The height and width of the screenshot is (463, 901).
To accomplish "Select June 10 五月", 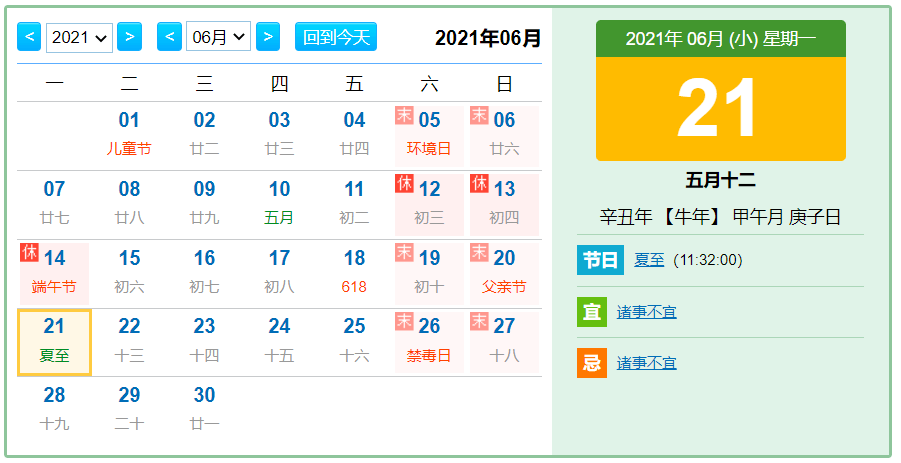I will coord(279,205).
